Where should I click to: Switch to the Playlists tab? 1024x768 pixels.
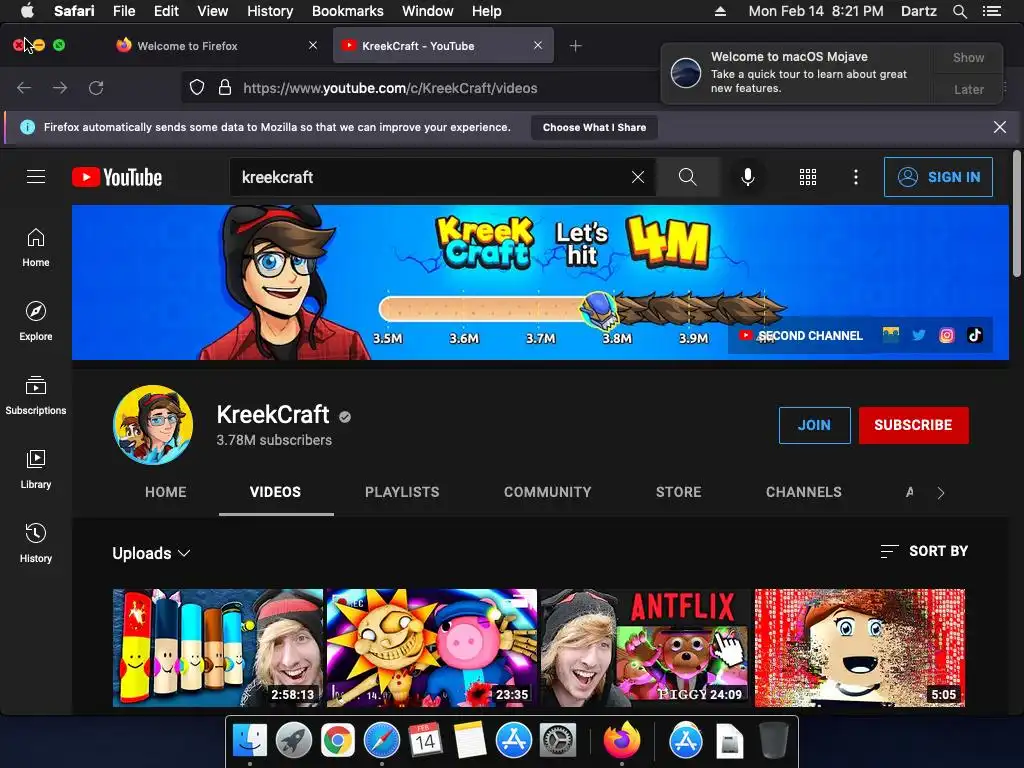(402, 492)
